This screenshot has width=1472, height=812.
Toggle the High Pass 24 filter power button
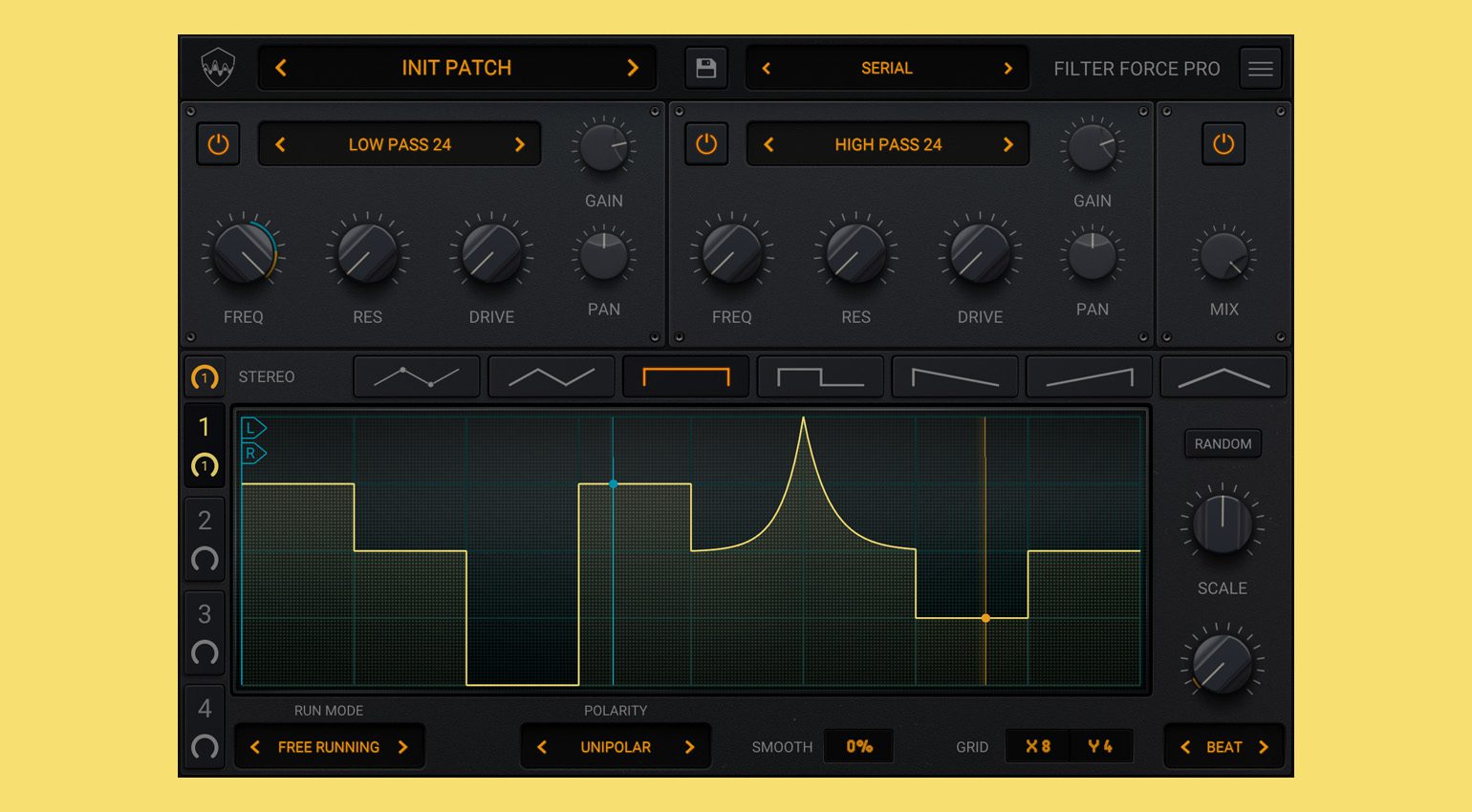point(706,144)
